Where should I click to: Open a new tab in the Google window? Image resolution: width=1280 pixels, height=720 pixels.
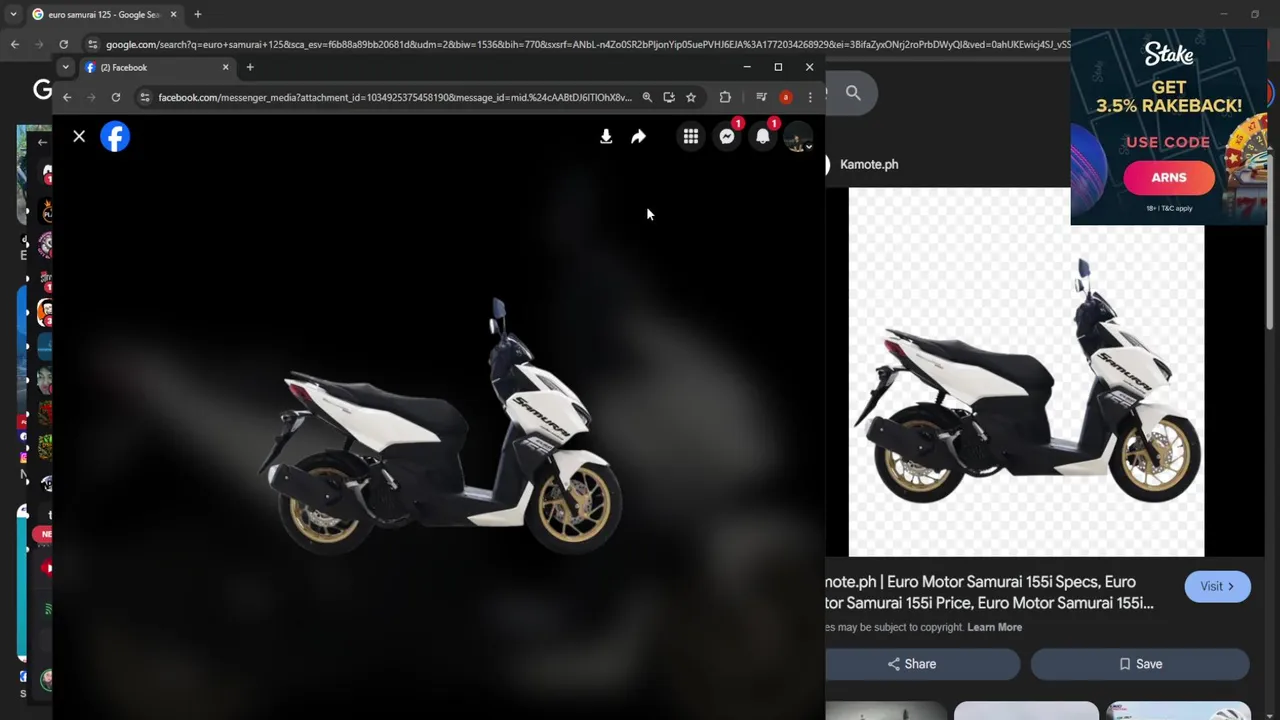tap(198, 14)
